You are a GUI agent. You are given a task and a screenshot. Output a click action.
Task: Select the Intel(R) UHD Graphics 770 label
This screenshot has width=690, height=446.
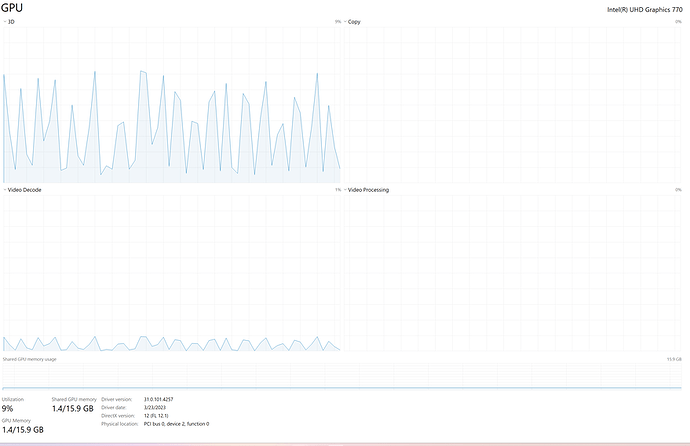[x=645, y=10]
